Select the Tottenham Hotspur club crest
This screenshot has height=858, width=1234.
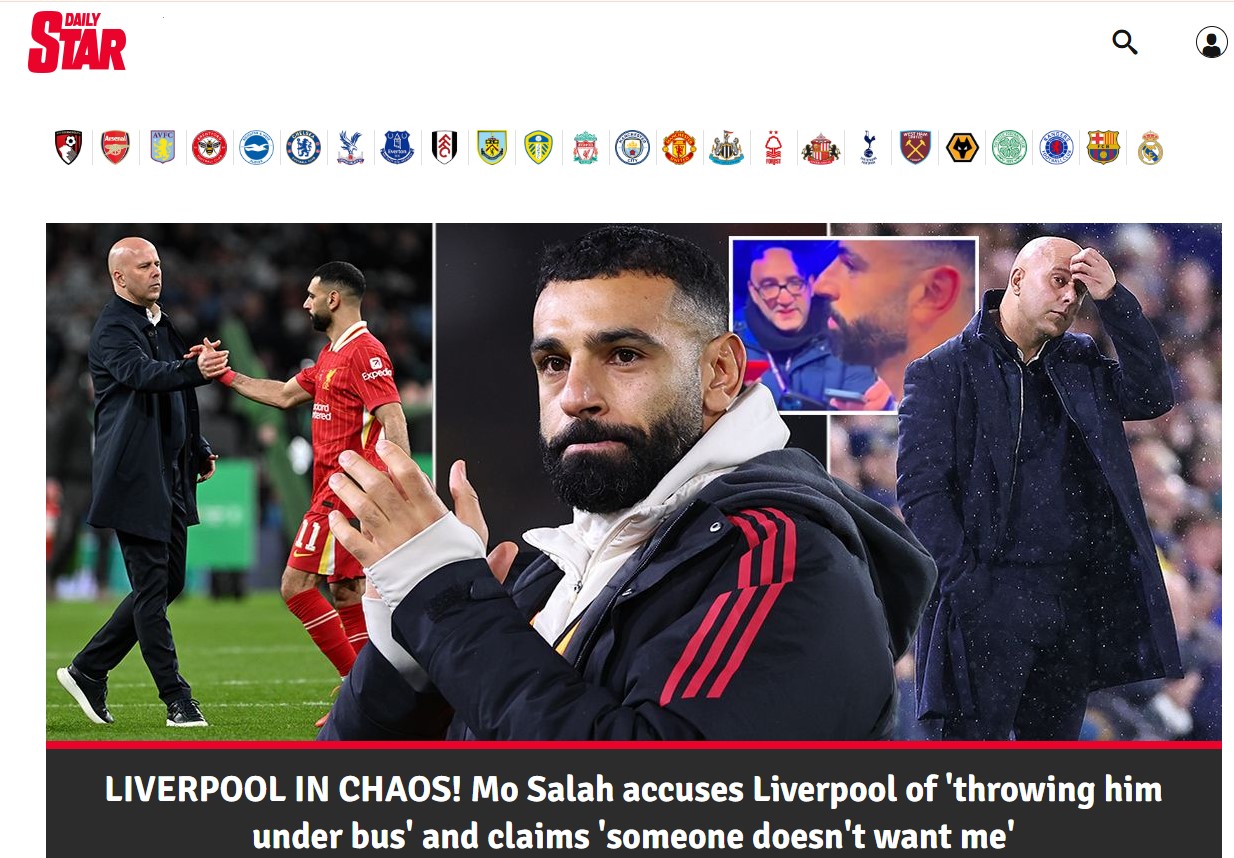pos(867,147)
